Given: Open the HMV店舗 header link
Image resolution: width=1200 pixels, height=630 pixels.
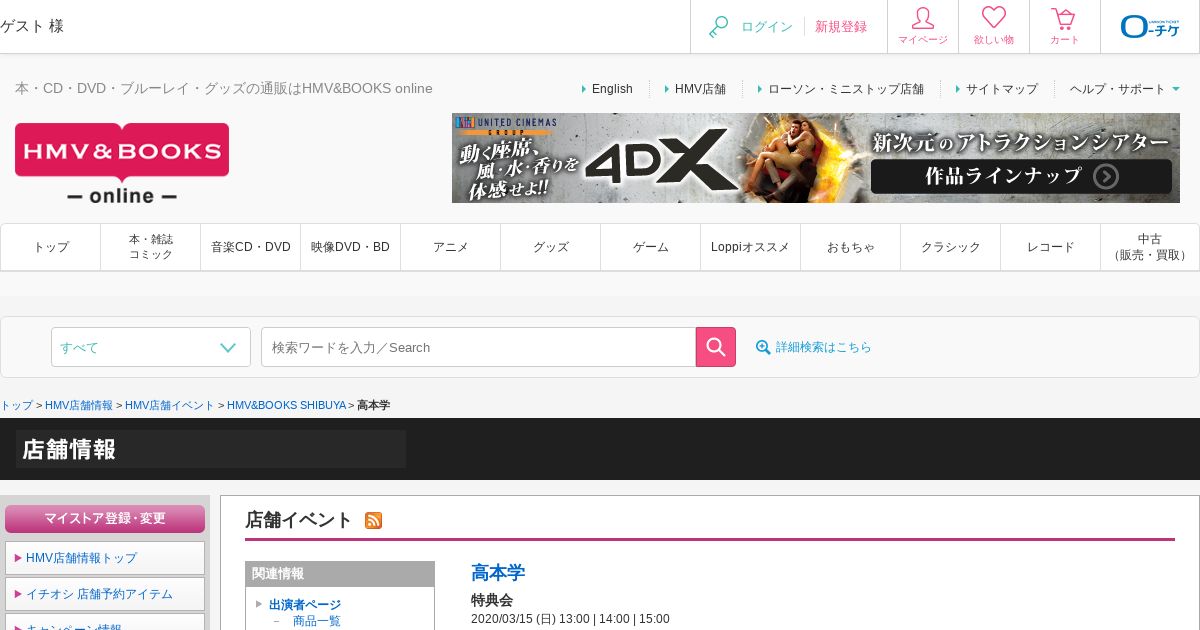Looking at the screenshot, I should tap(700, 89).
